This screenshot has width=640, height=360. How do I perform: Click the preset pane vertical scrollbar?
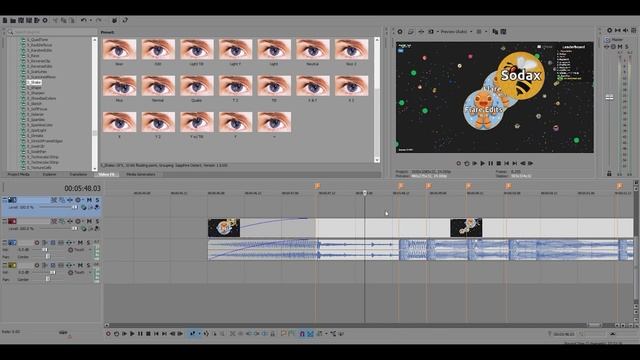point(377,100)
